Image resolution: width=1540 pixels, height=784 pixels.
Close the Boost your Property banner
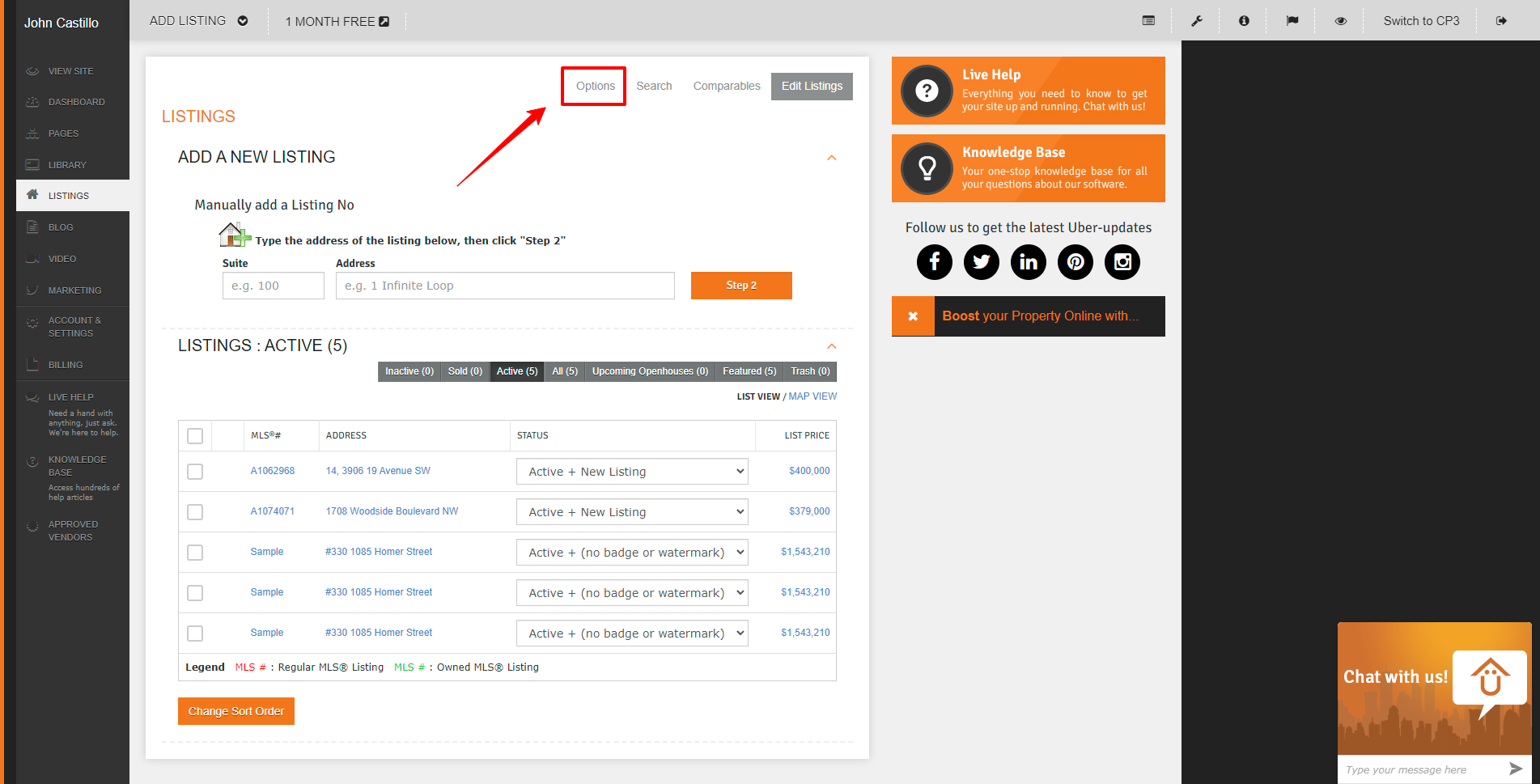click(913, 316)
